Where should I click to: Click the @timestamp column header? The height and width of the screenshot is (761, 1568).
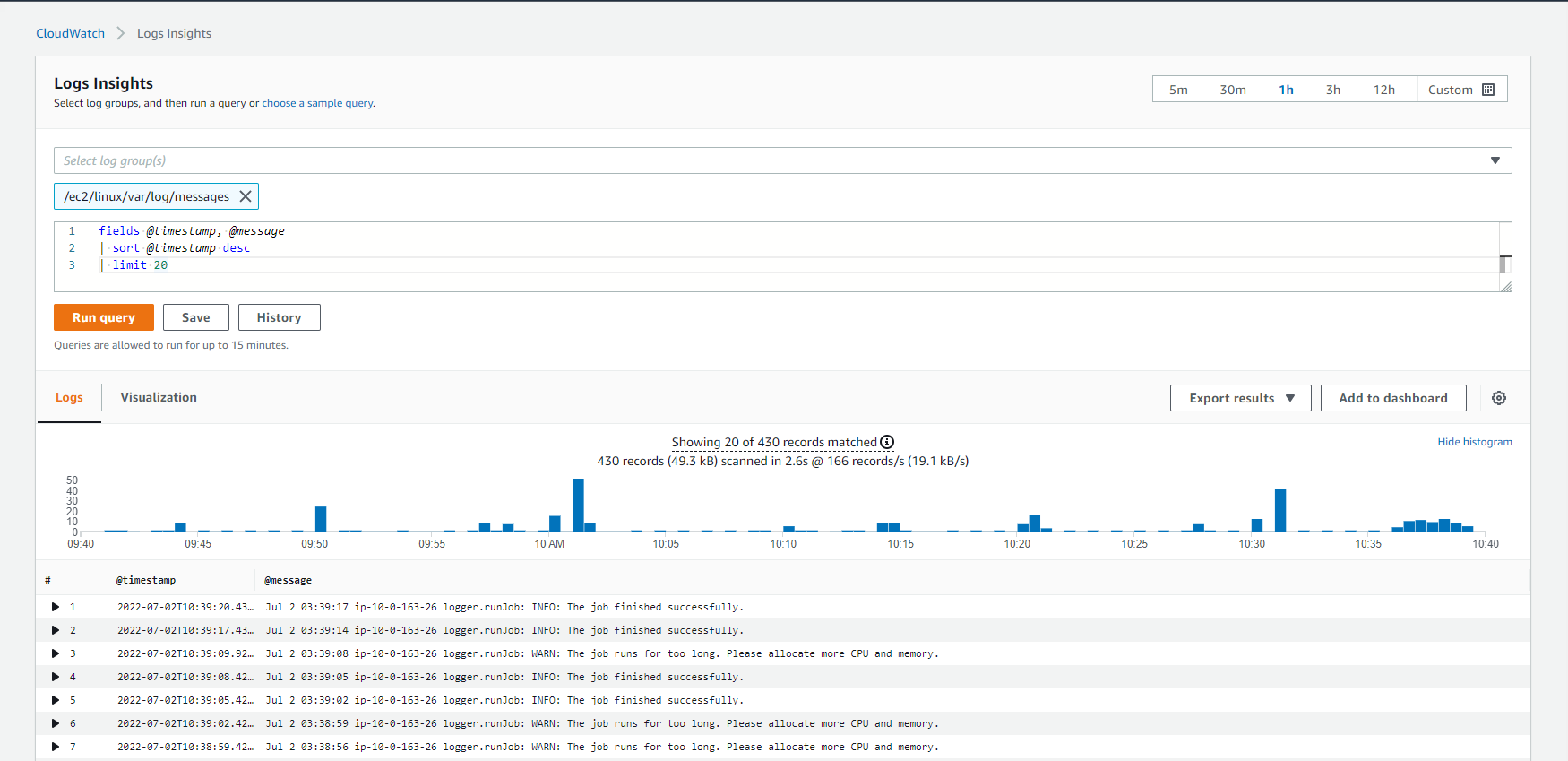pyautogui.click(x=146, y=580)
